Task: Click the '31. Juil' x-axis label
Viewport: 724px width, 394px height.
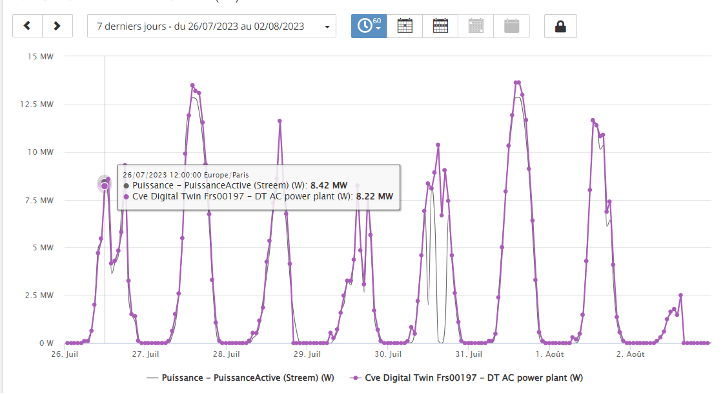Action: pyautogui.click(x=469, y=354)
